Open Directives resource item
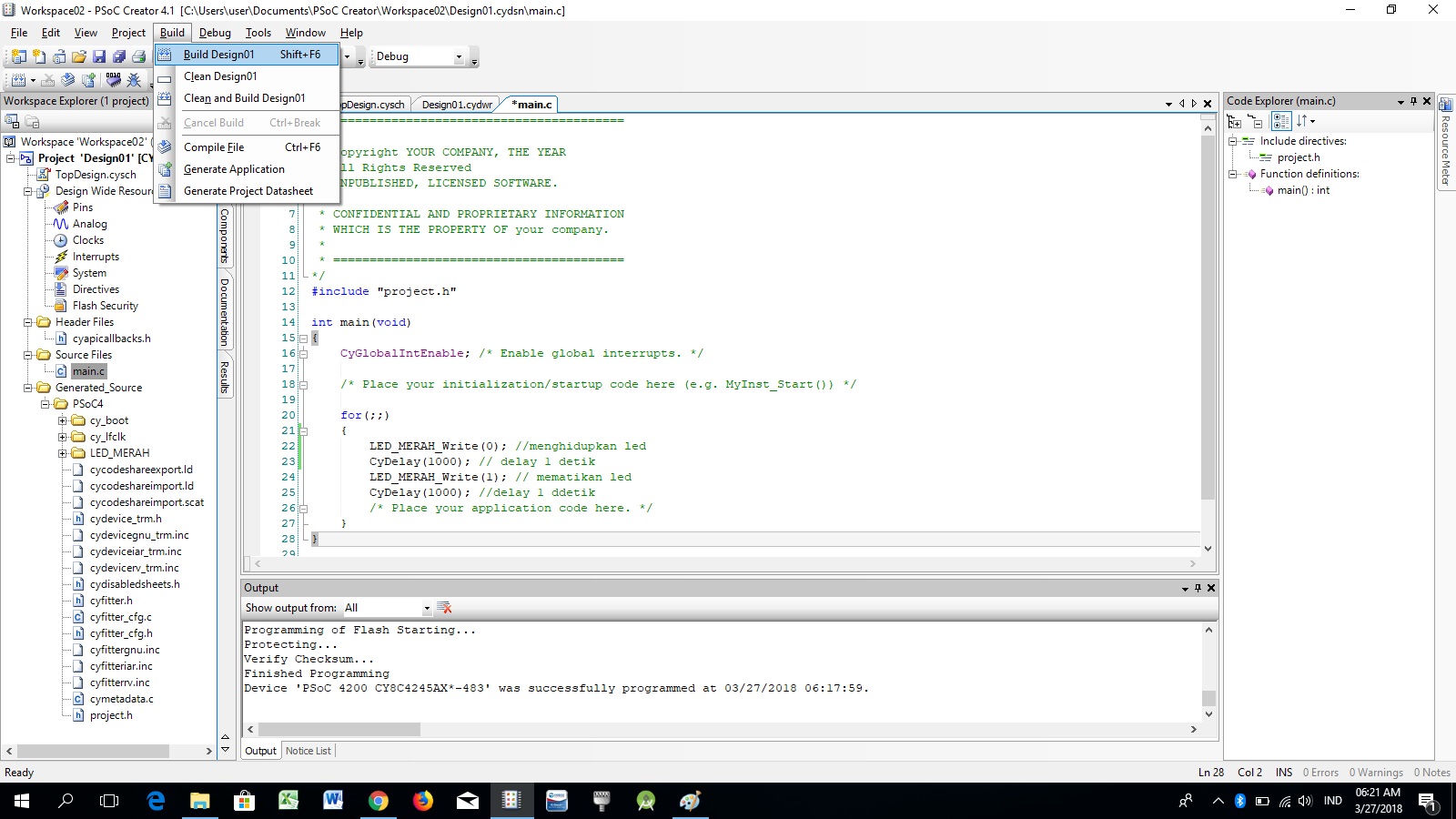Screen dimensions: 1456x819 point(96,289)
